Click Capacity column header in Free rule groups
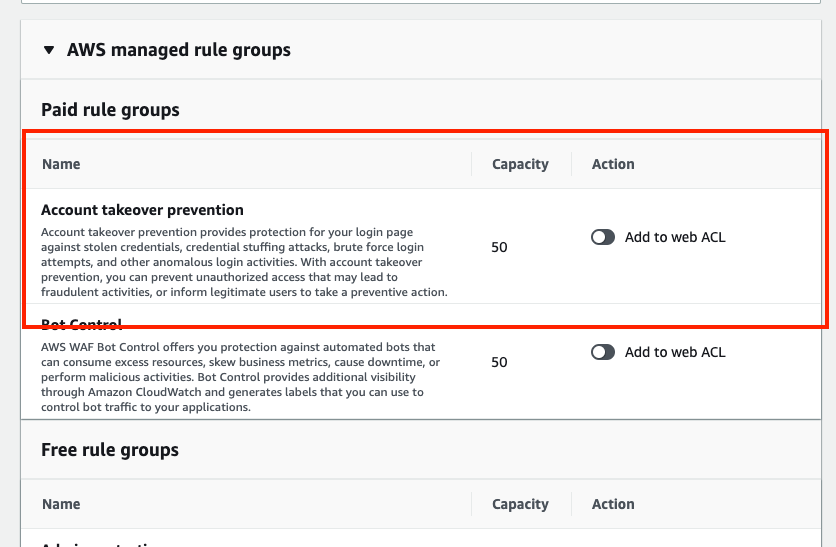 click(x=520, y=504)
